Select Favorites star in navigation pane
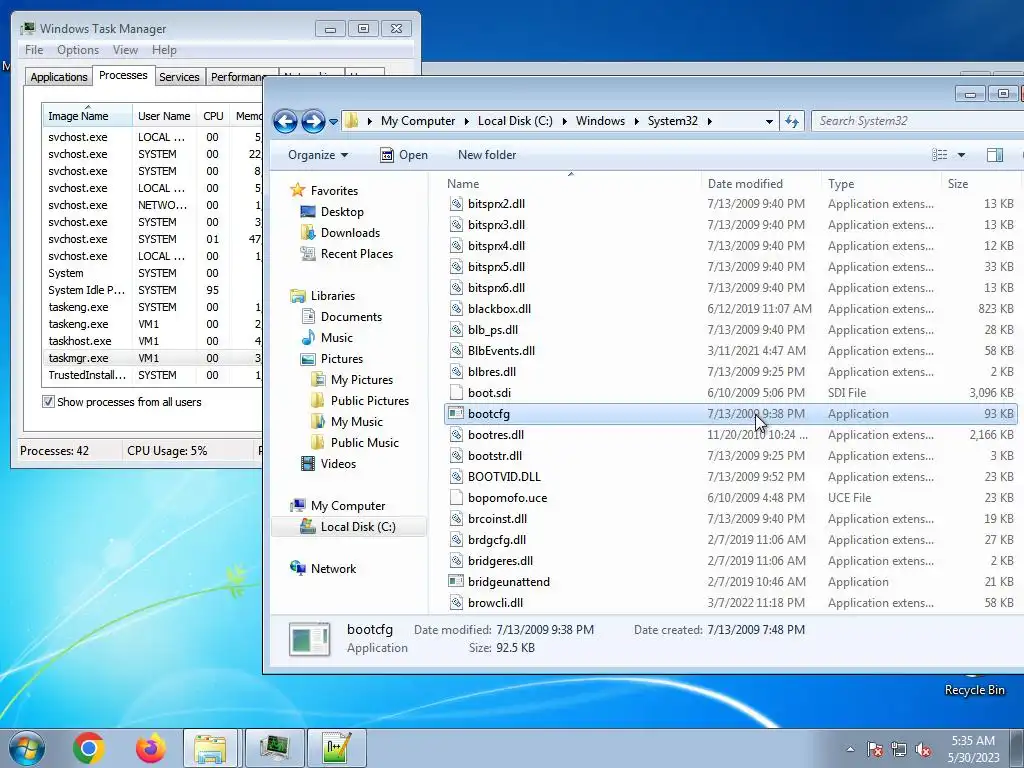The width and height of the screenshot is (1024, 768). [x=298, y=190]
